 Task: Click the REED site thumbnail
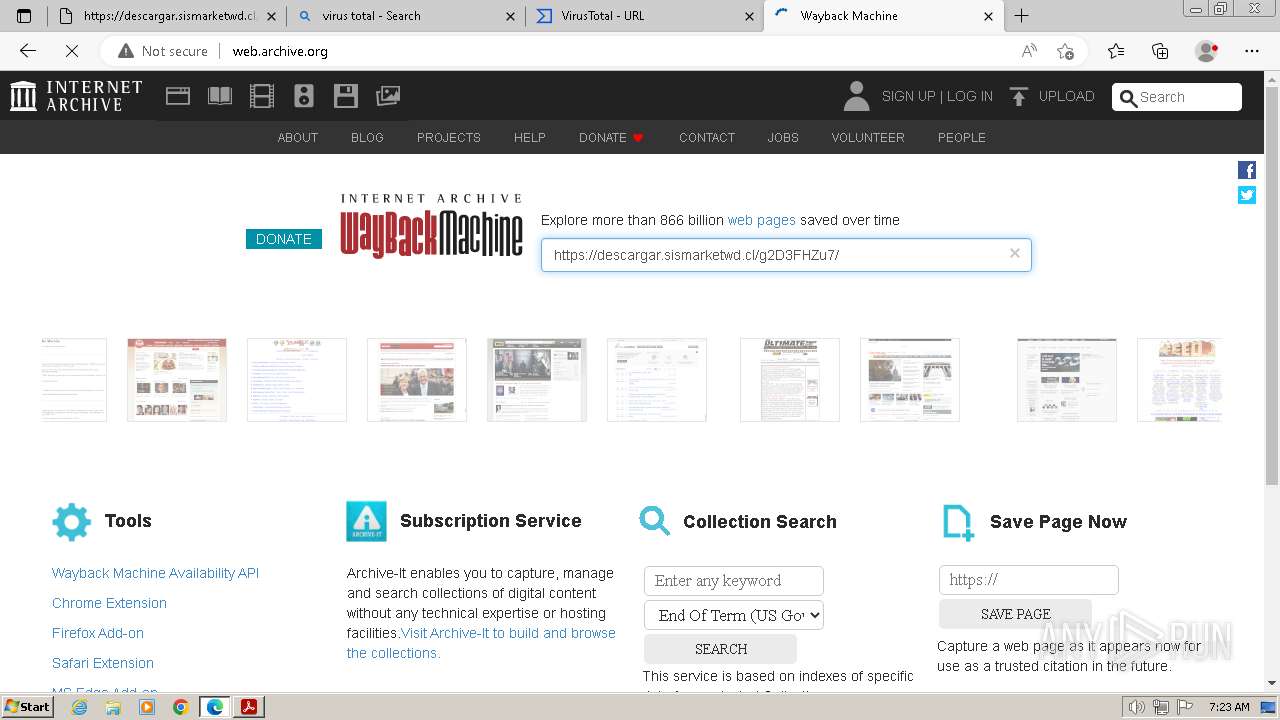[1180, 380]
